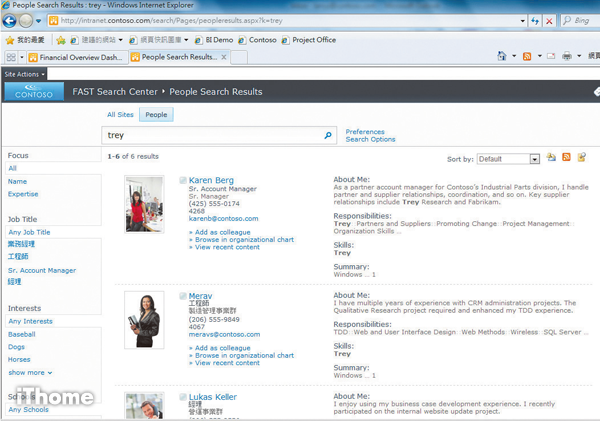
Task: Click the stop loading X icon
Action: coord(551,20)
